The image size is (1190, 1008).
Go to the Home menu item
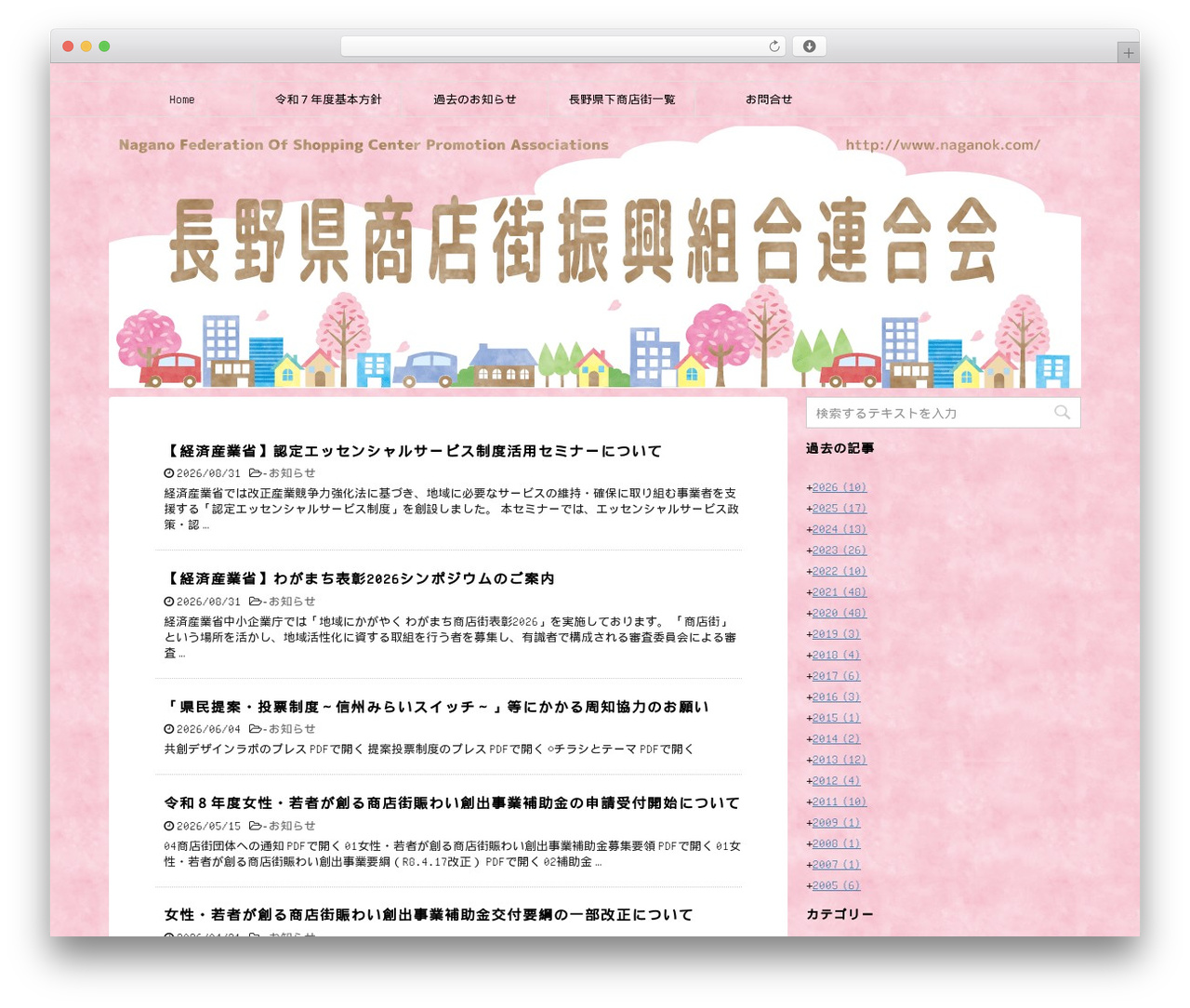pos(182,99)
